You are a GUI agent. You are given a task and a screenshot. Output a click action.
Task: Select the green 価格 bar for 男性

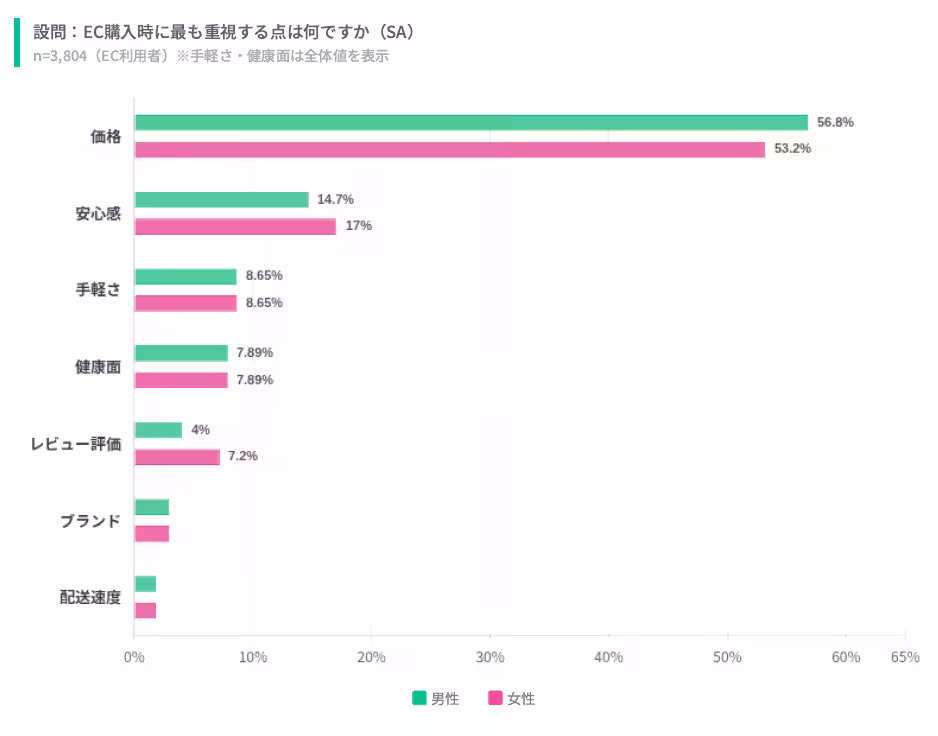[470, 122]
